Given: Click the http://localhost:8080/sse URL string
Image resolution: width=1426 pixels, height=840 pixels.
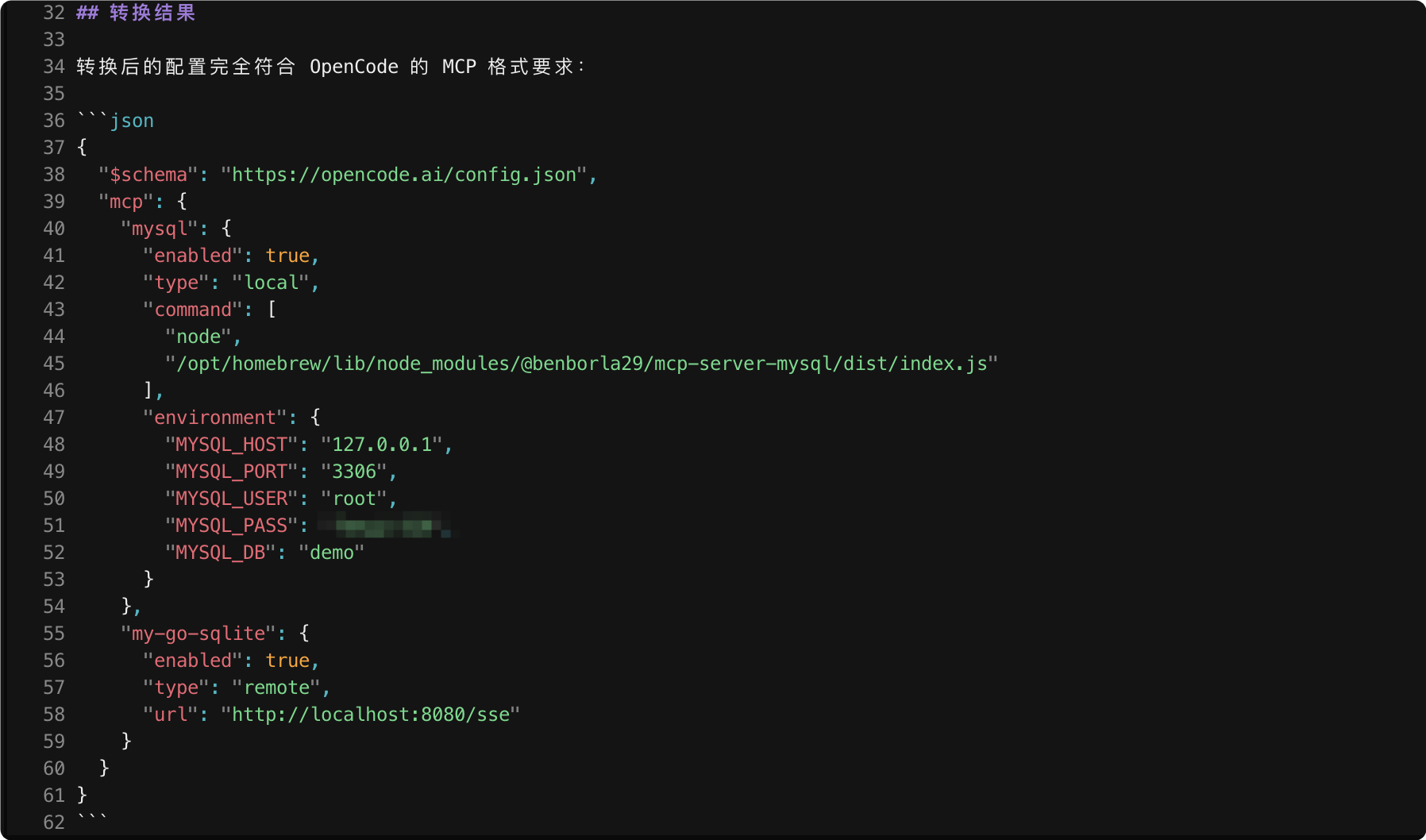Looking at the screenshot, I should coord(371,715).
